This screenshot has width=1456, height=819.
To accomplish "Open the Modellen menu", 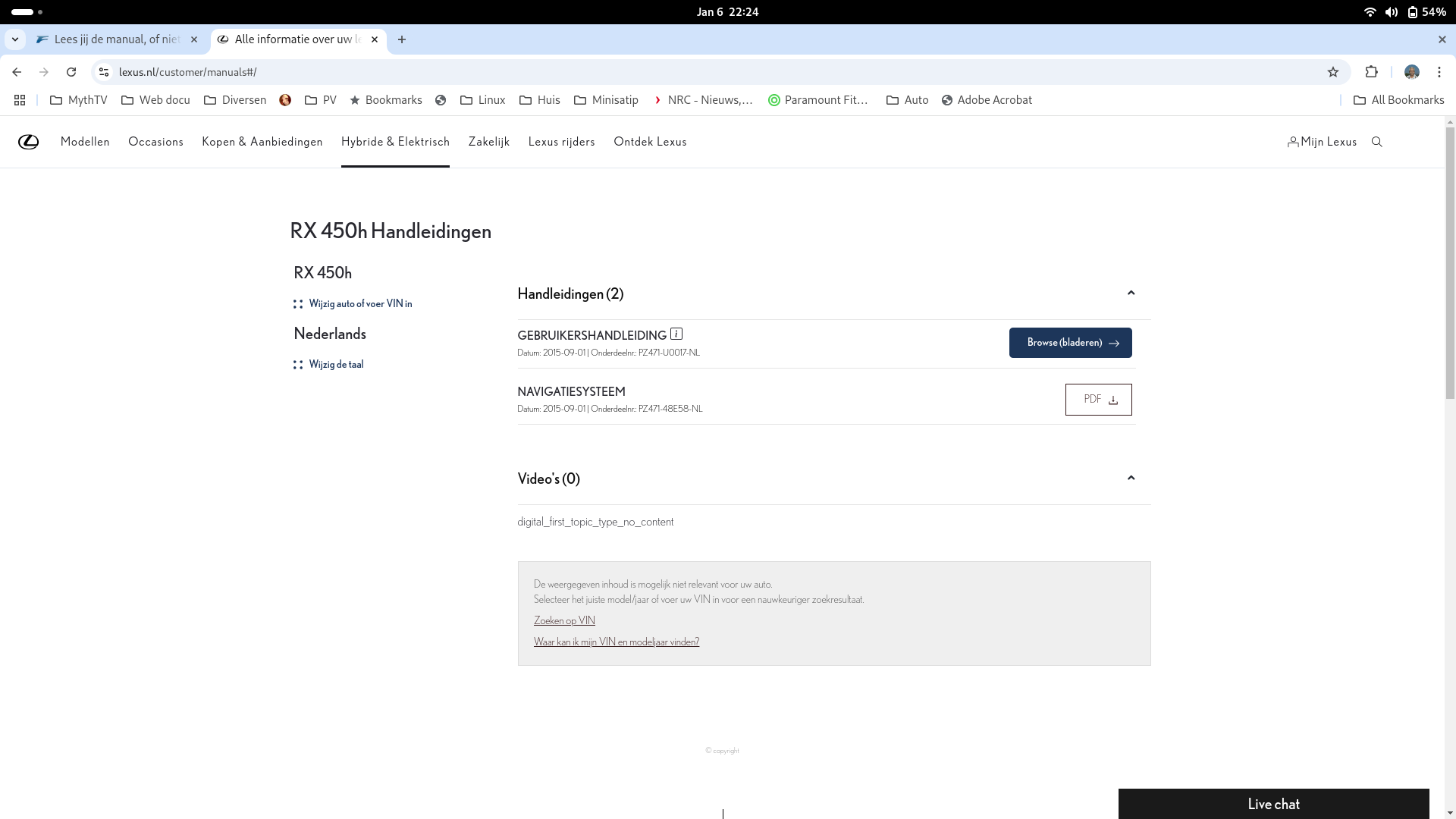I will coord(85,142).
